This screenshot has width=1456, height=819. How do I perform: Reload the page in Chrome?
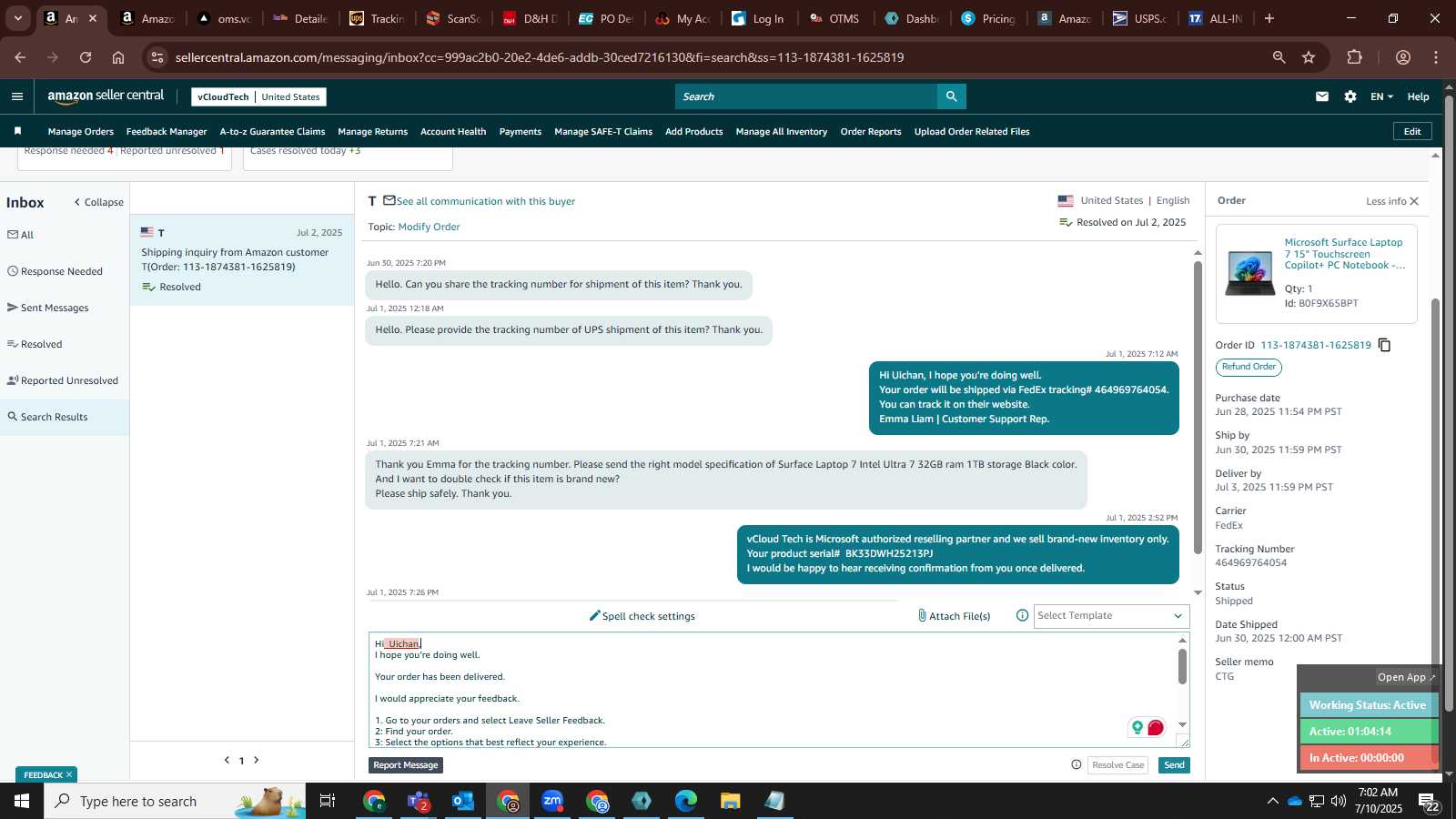pos(86,57)
